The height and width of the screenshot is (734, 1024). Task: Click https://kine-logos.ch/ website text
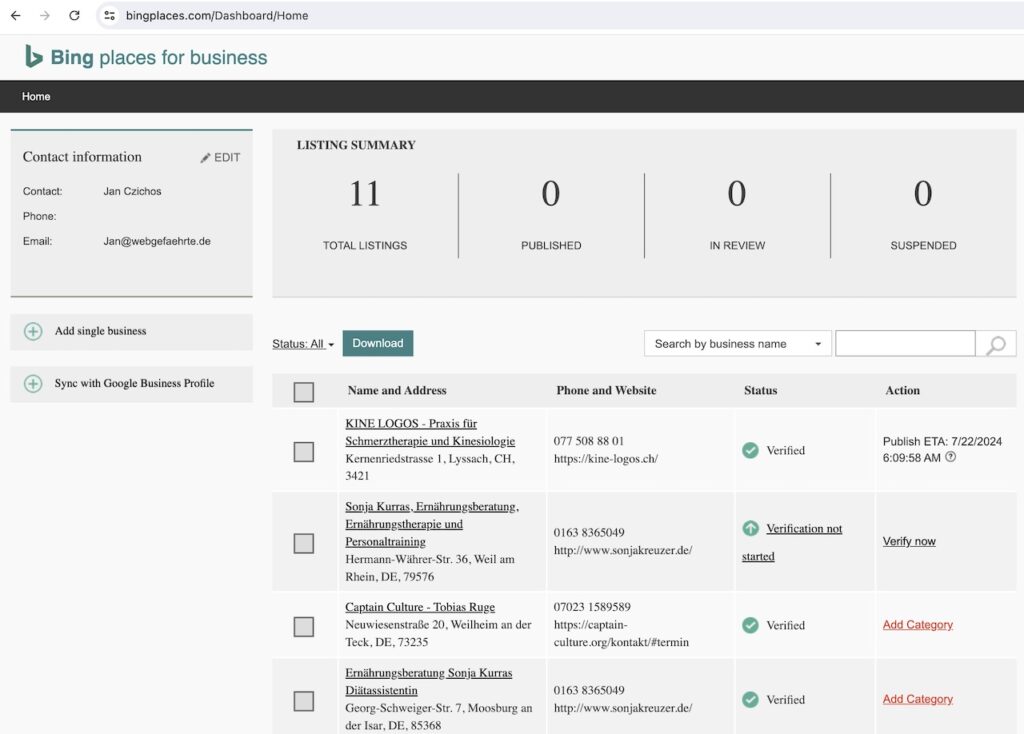(x=605, y=458)
